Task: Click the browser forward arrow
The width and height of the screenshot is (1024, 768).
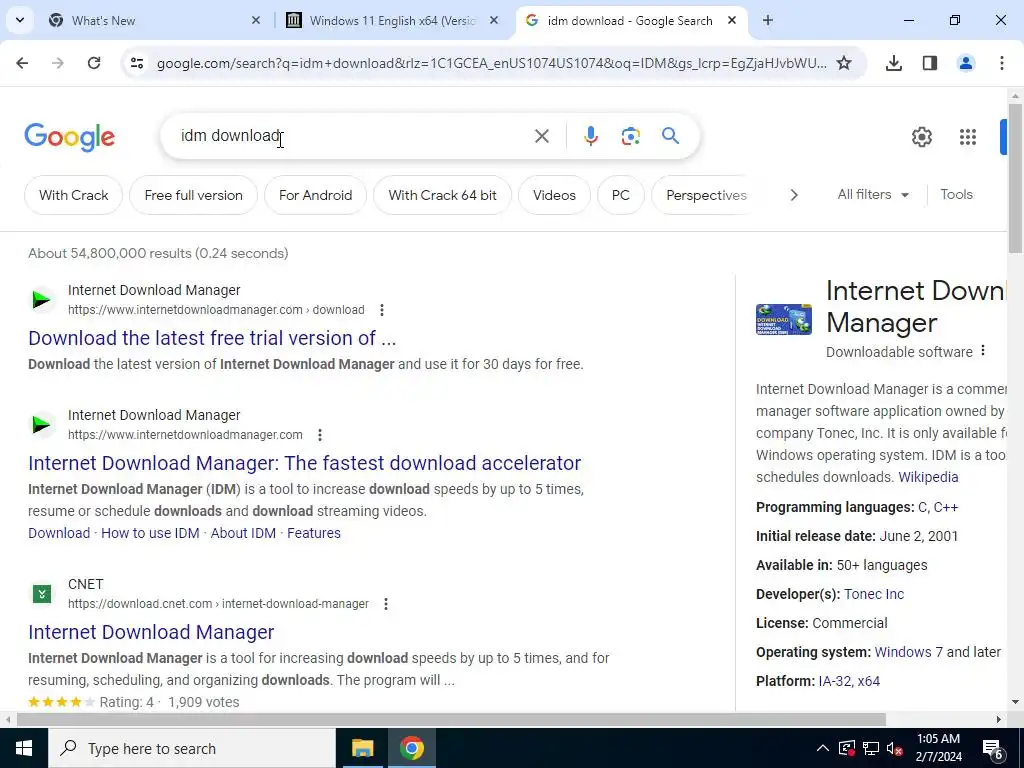Action: coord(58,63)
